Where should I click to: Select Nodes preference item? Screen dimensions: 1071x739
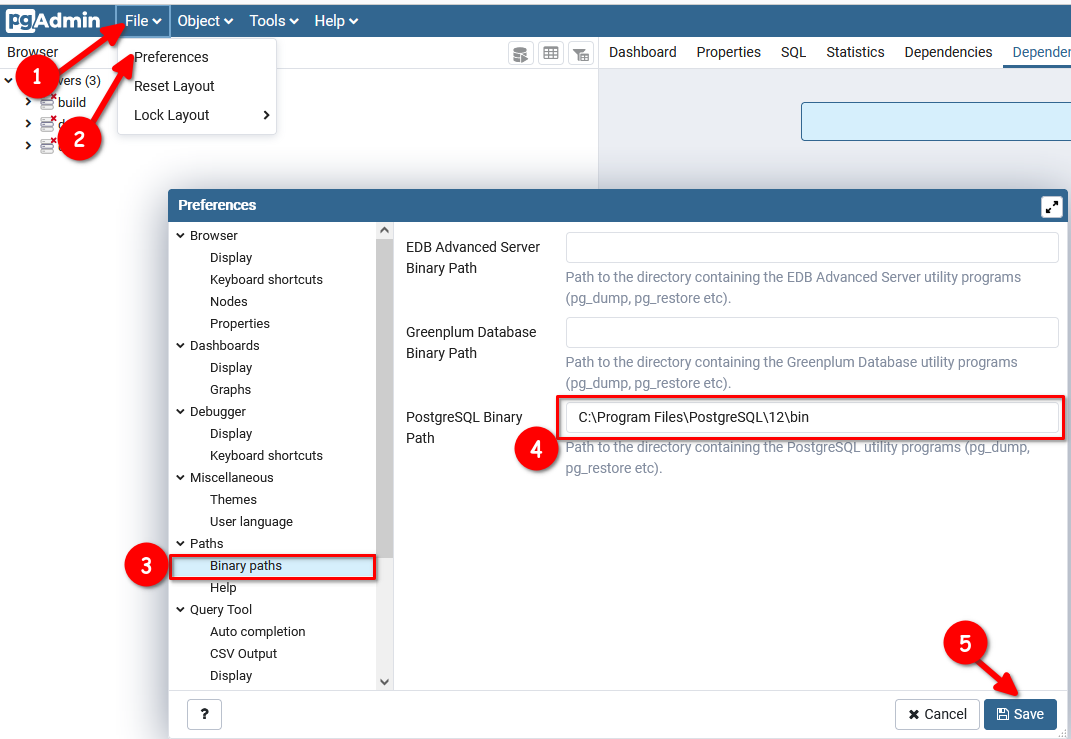point(229,301)
